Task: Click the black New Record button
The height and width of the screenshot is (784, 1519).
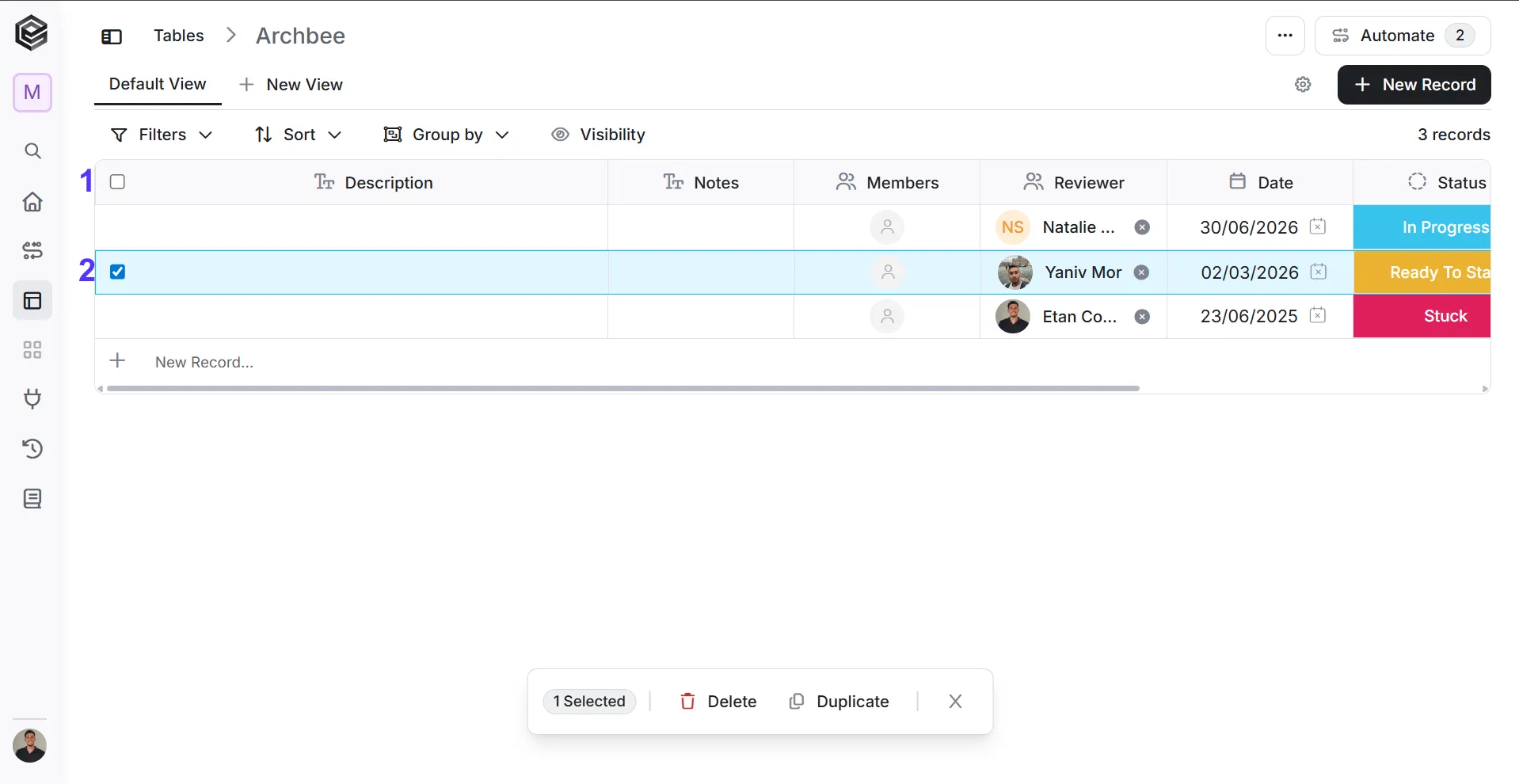Action: (x=1414, y=85)
